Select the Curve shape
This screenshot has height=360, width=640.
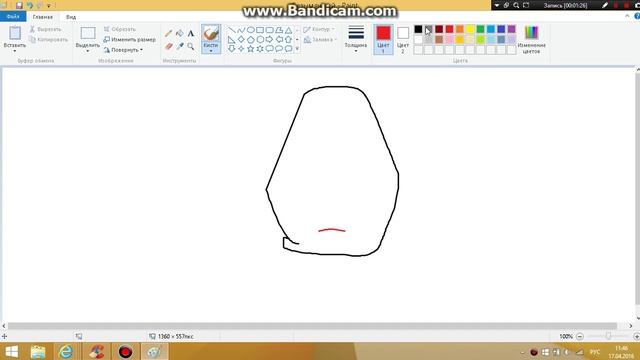[241, 30]
